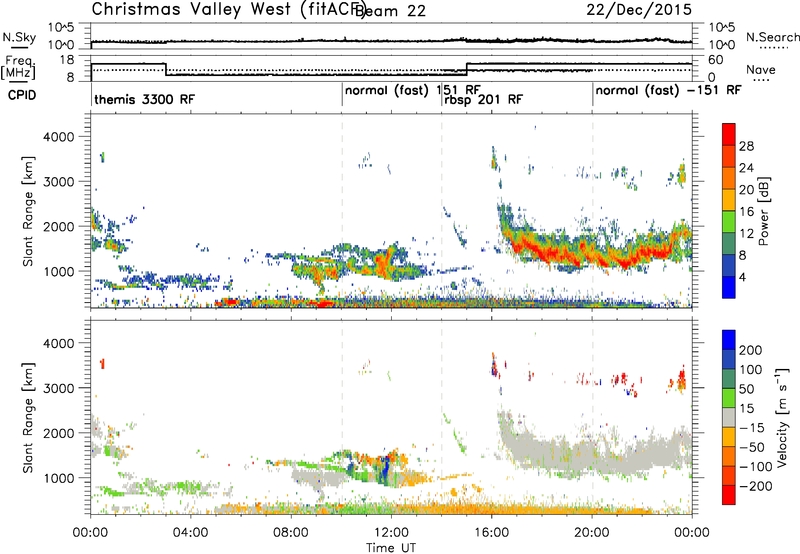The image size is (800, 554).
Task: Click the '18' tick on the frequency axis
Action: (x=67, y=60)
